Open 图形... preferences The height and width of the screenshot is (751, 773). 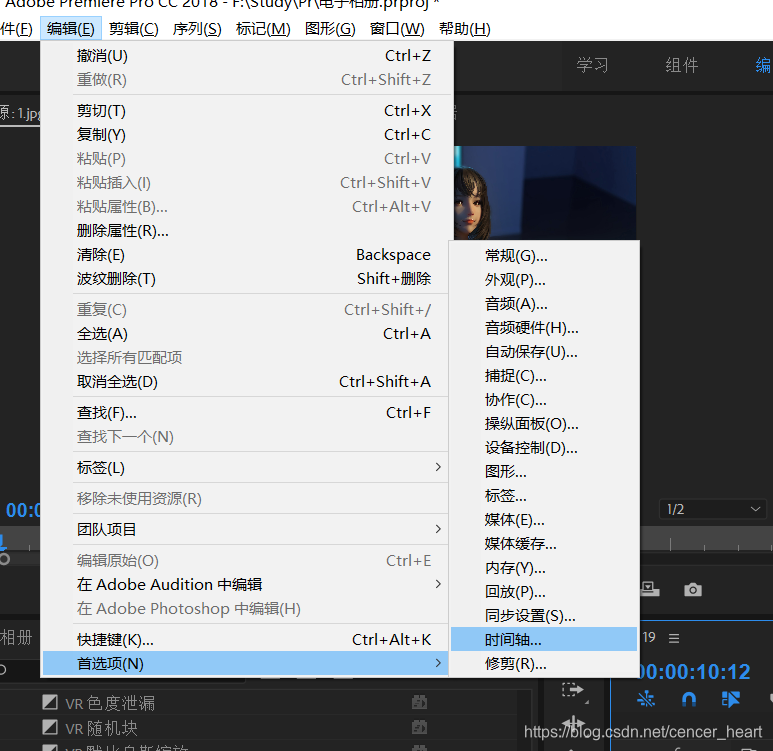(x=544, y=472)
